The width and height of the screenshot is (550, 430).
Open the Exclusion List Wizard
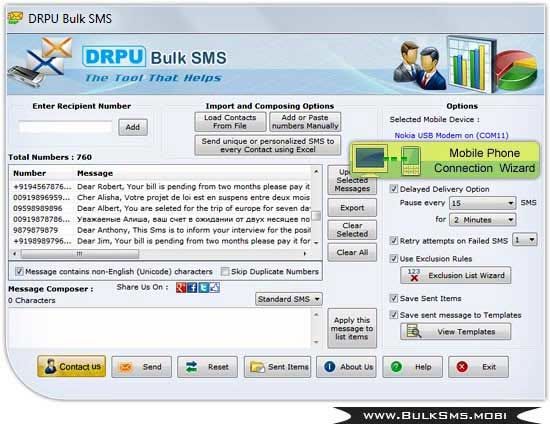[x=455, y=276]
